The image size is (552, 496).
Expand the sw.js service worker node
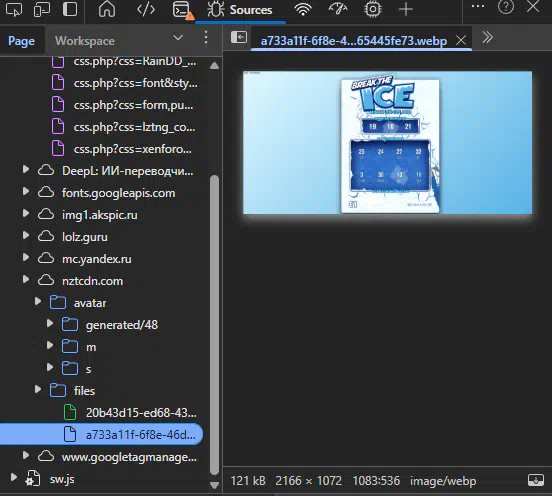pyautogui.click(x=13, y=477)
